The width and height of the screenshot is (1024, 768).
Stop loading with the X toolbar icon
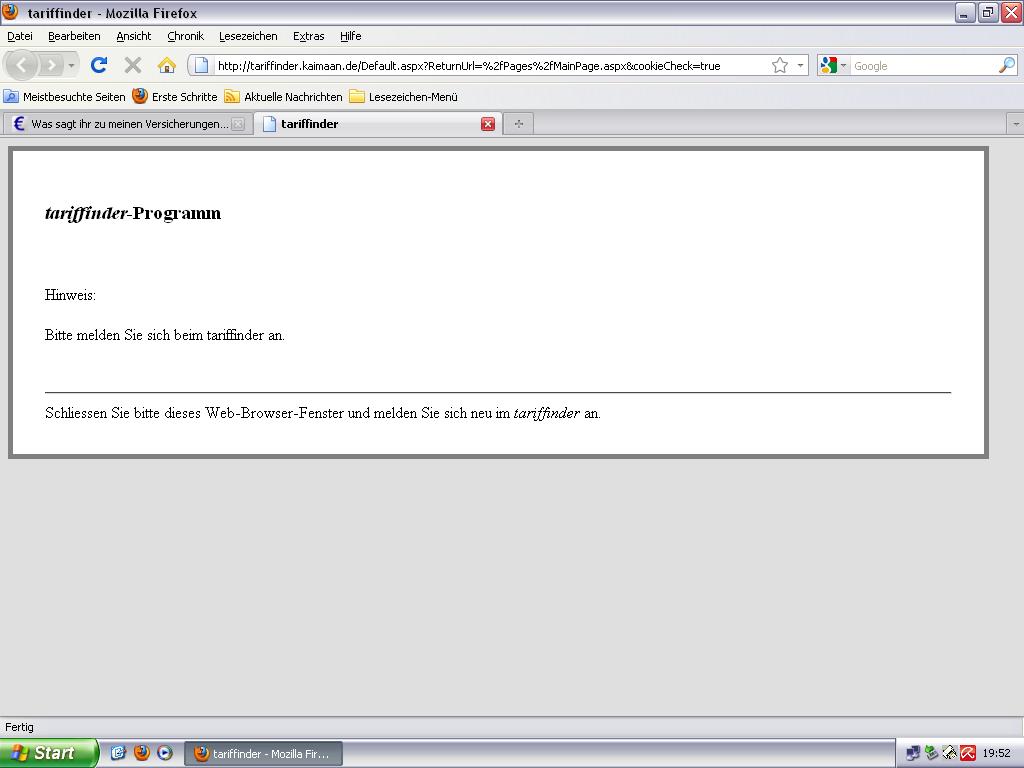pos(133,65)
